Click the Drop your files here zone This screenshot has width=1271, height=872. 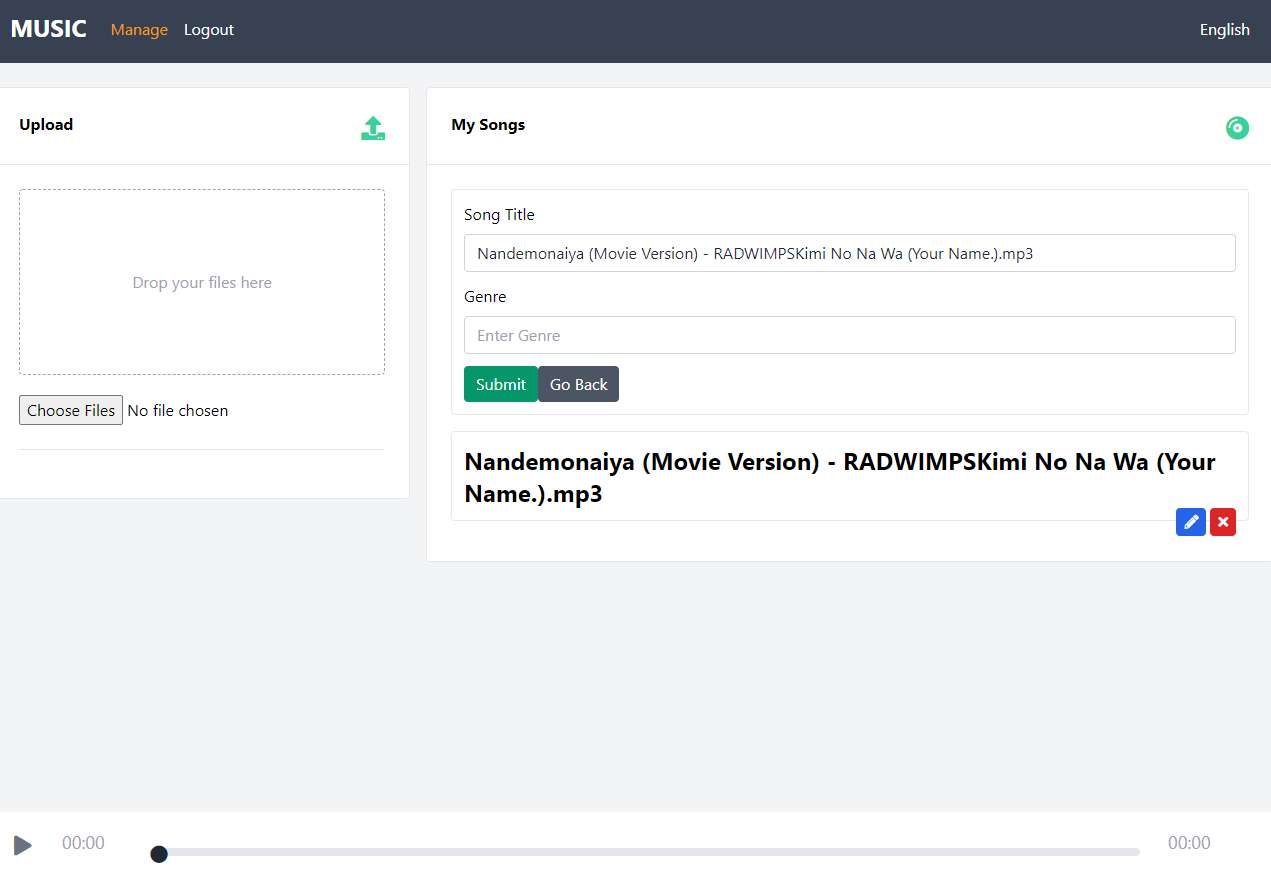click(x=202, y=282)
